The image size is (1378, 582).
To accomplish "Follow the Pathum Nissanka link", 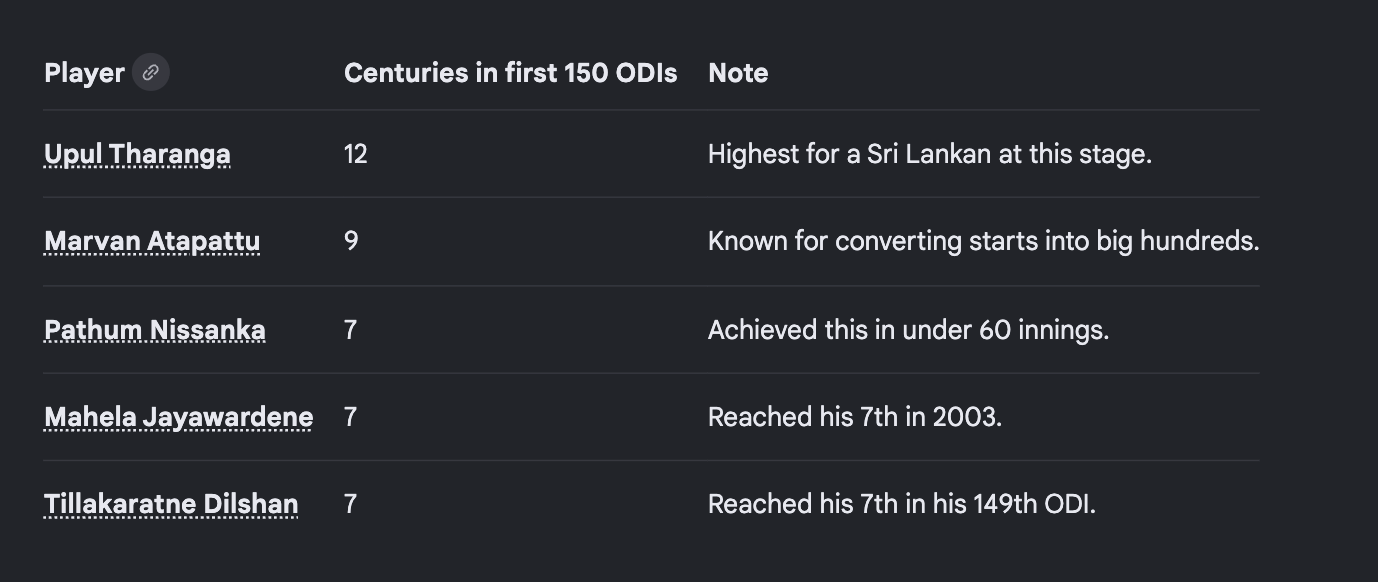I will (x=155, y=329).
